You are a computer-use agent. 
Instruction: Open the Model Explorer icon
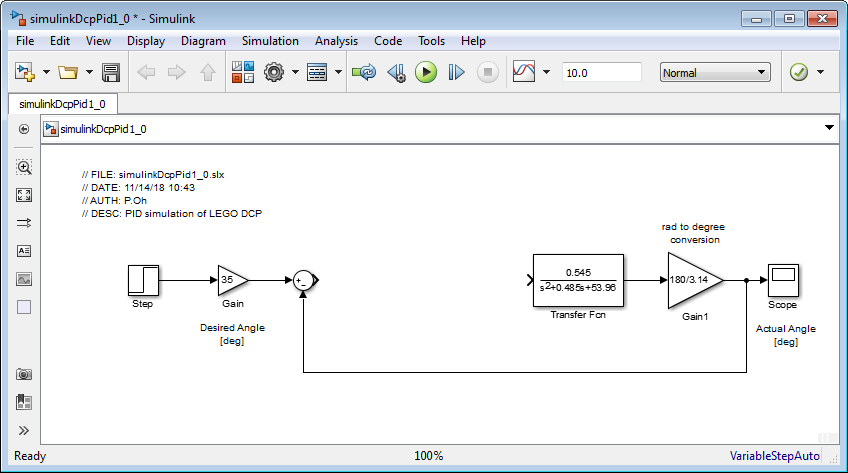317,72
